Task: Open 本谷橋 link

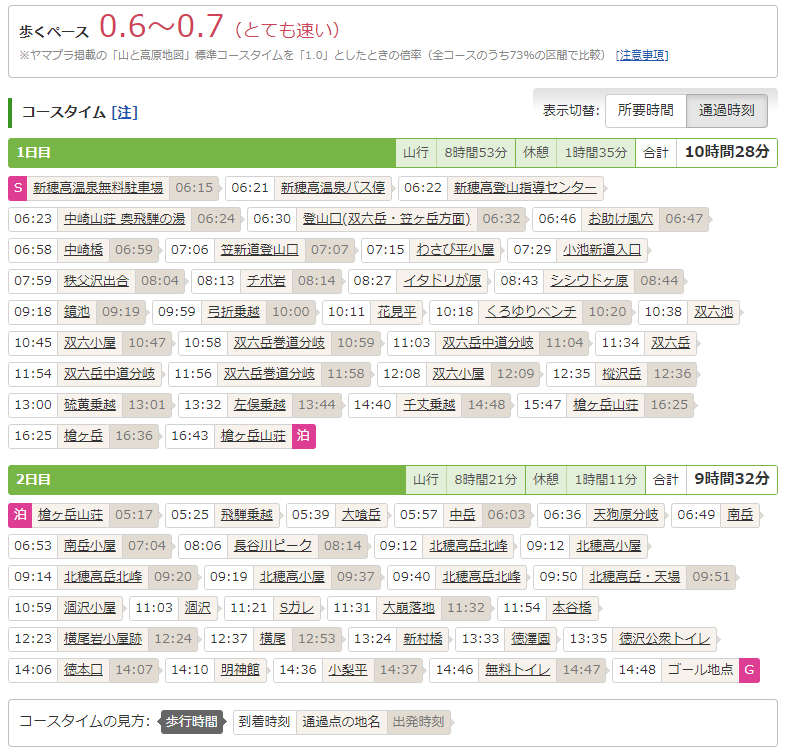Action: (572, 608)
